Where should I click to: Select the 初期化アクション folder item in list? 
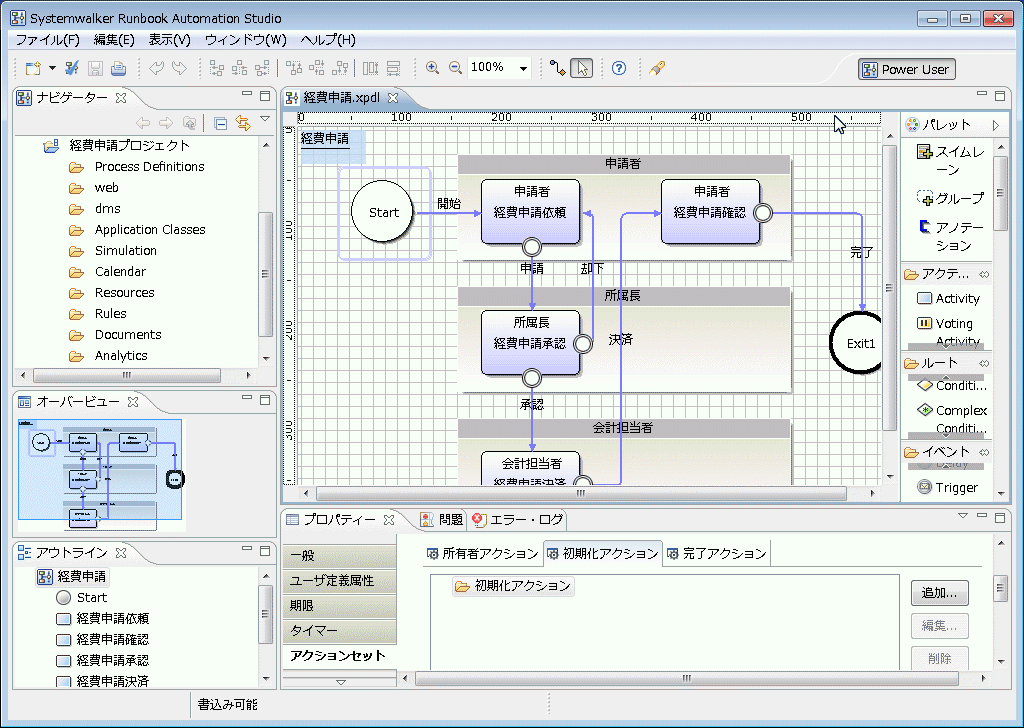513,586
